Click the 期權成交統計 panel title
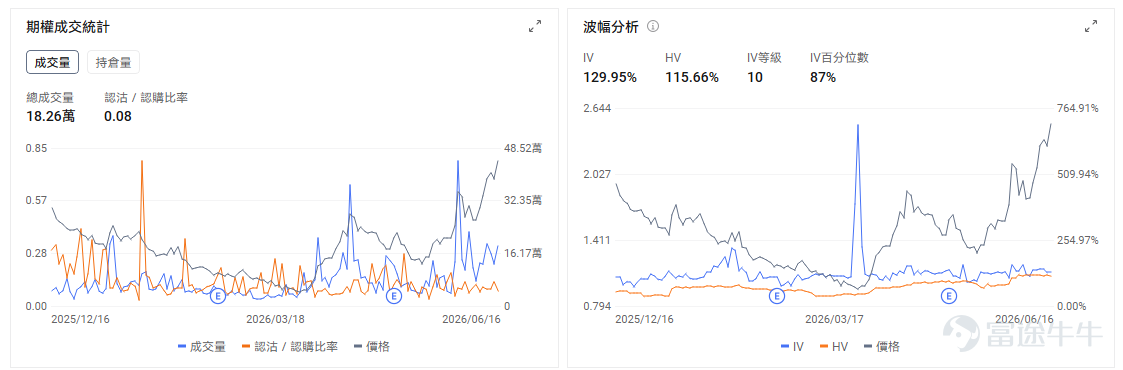1123x370 pixels. tap(68, 27)
